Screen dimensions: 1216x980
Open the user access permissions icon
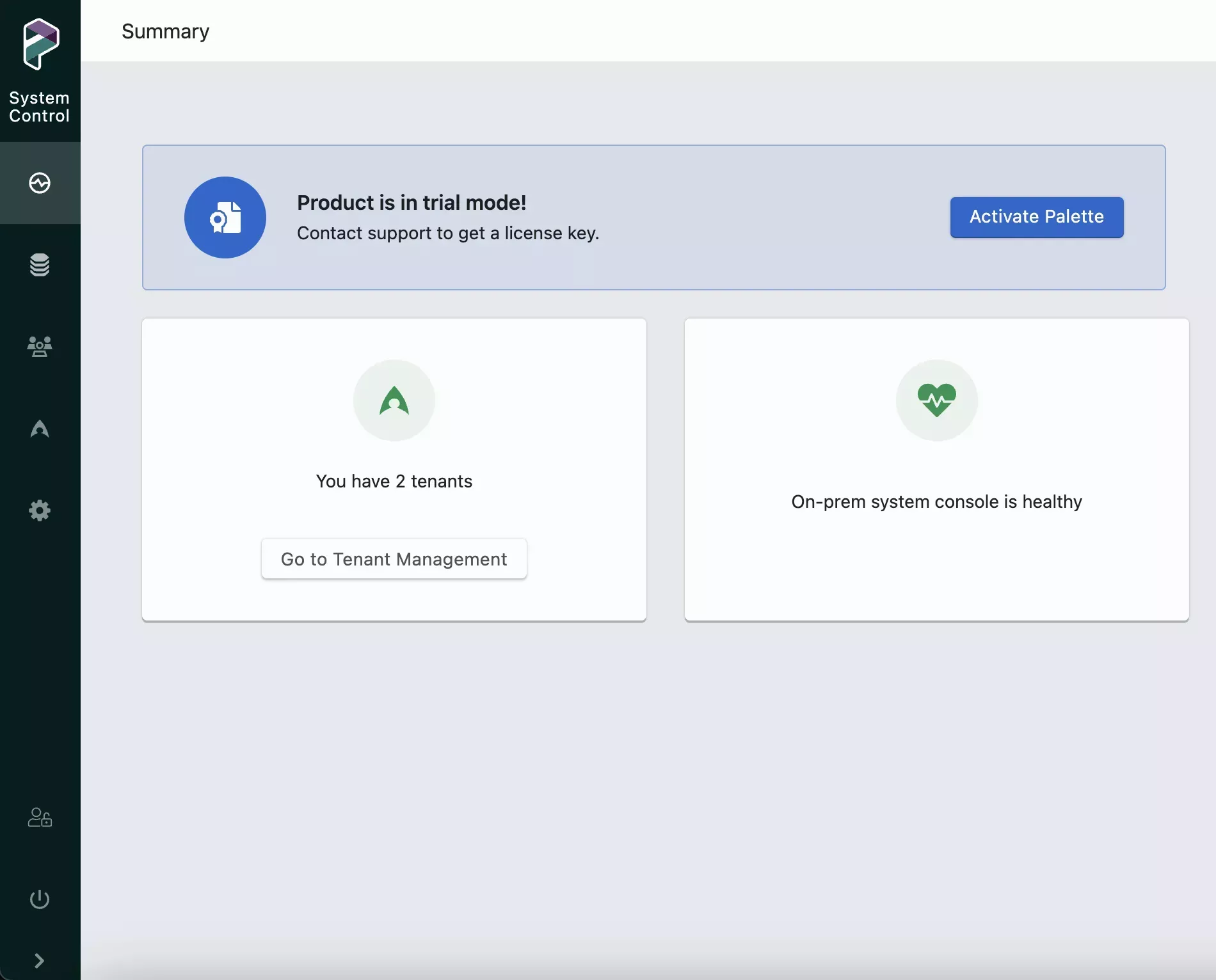(39, 818)
